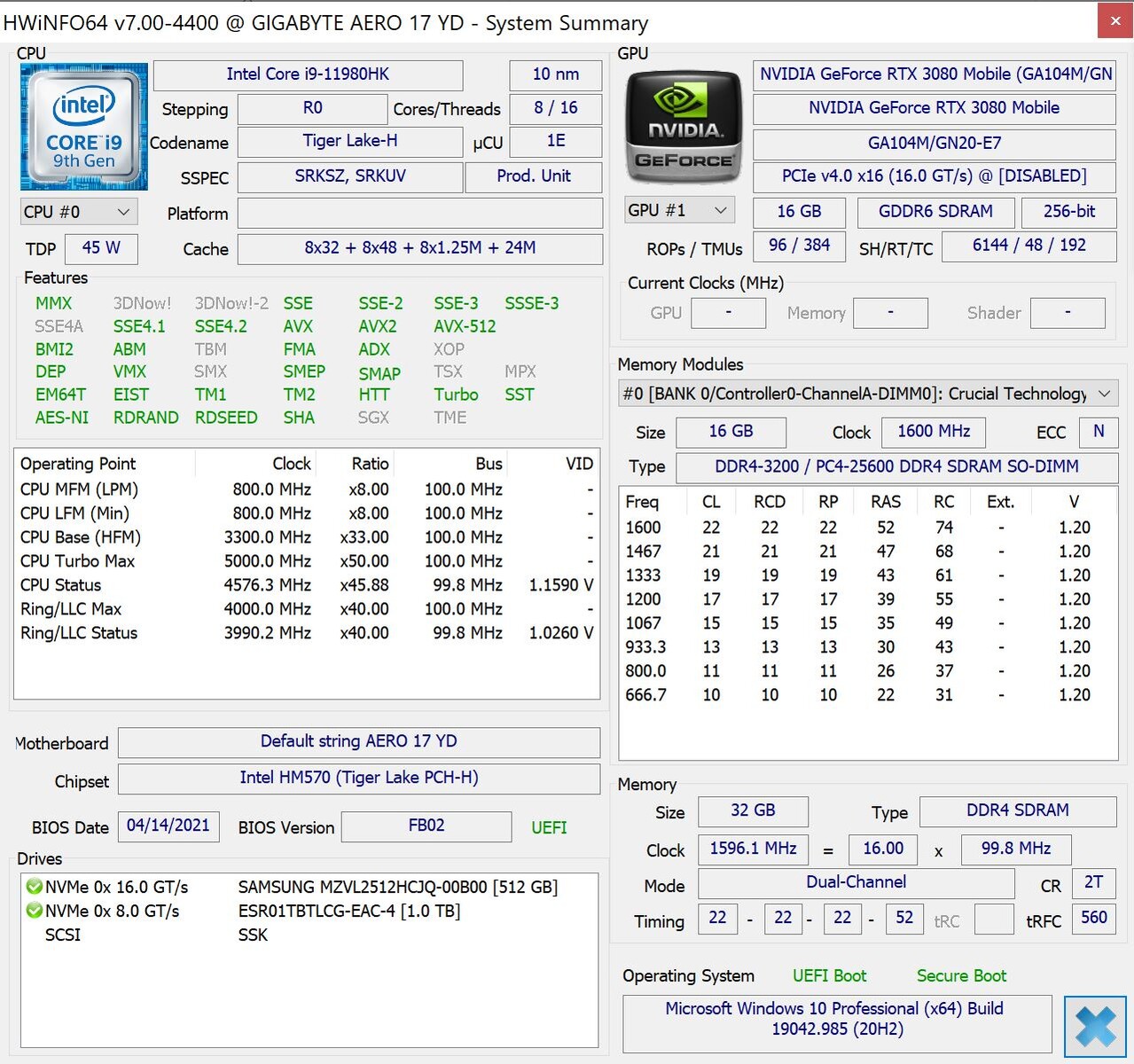Click the 256-bit bus width field

(1068, 212)
